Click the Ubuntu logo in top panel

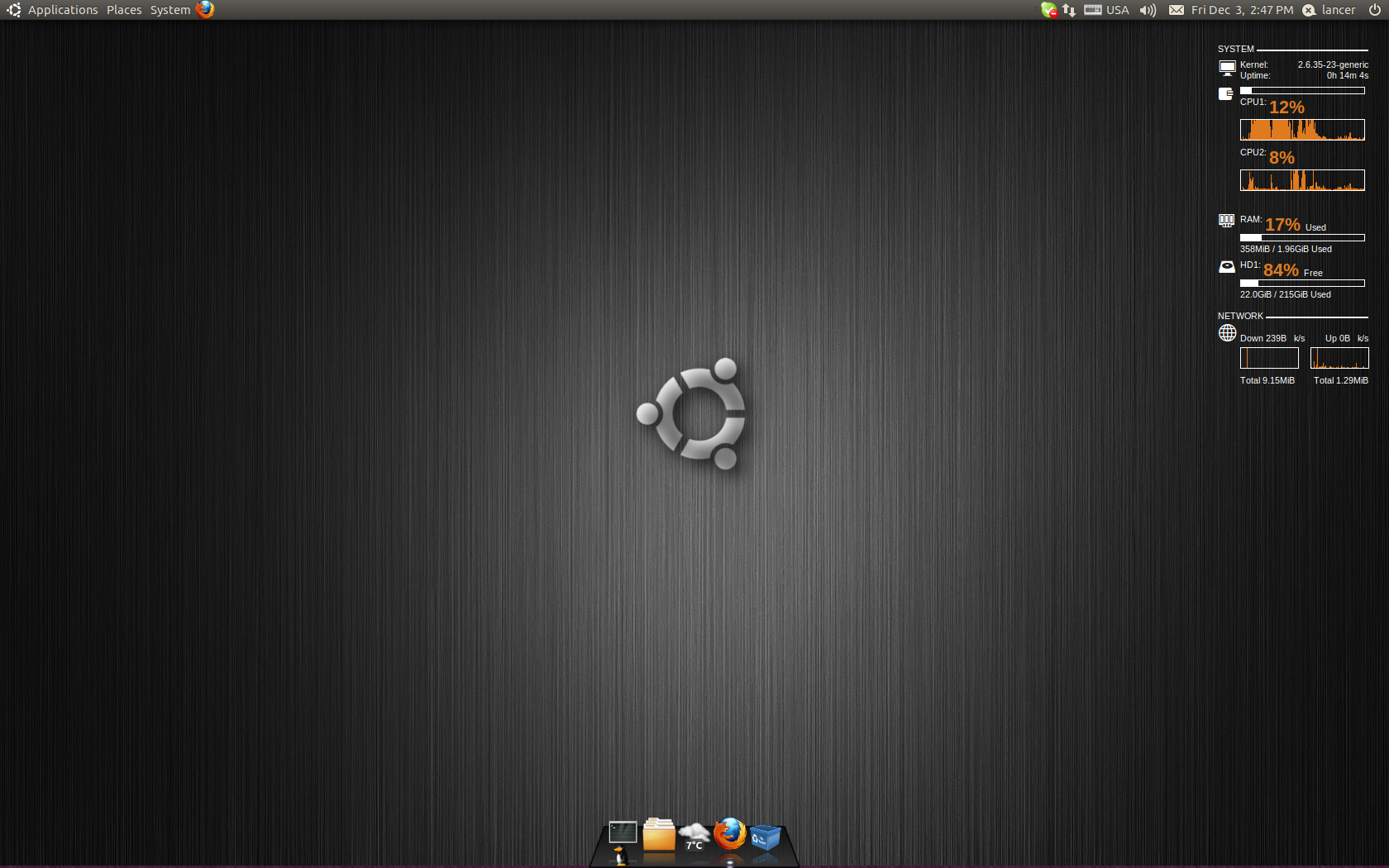14,10
